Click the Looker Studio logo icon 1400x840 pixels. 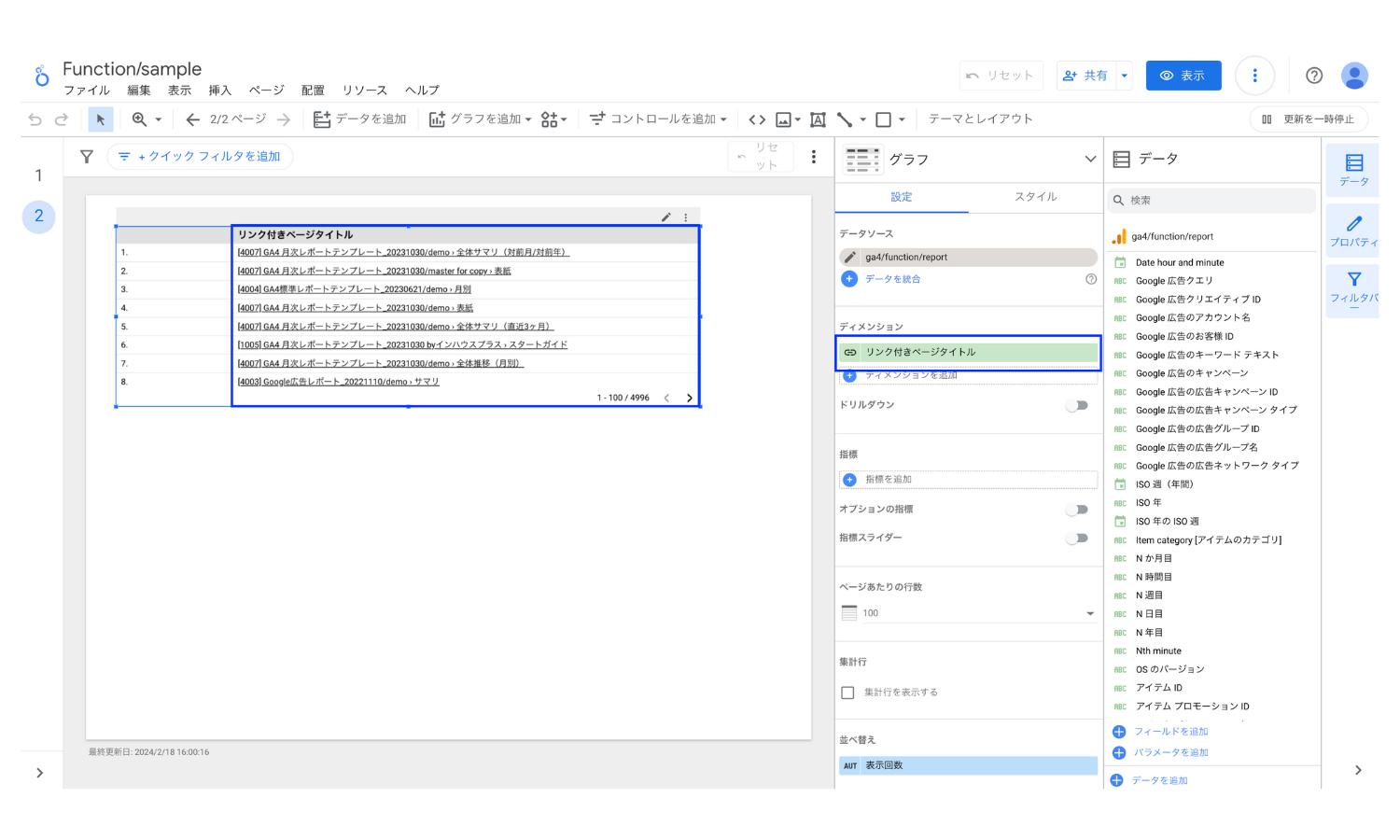click(41, 77)
